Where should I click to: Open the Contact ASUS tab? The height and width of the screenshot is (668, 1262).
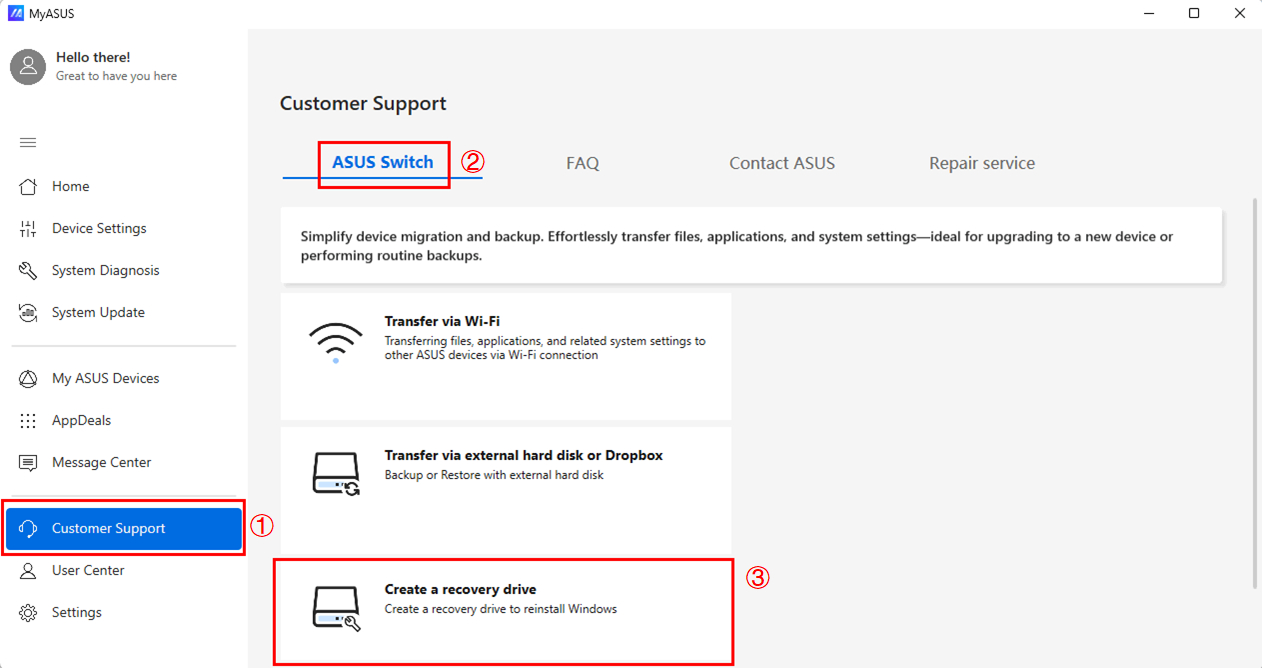[x=781, y=163]
